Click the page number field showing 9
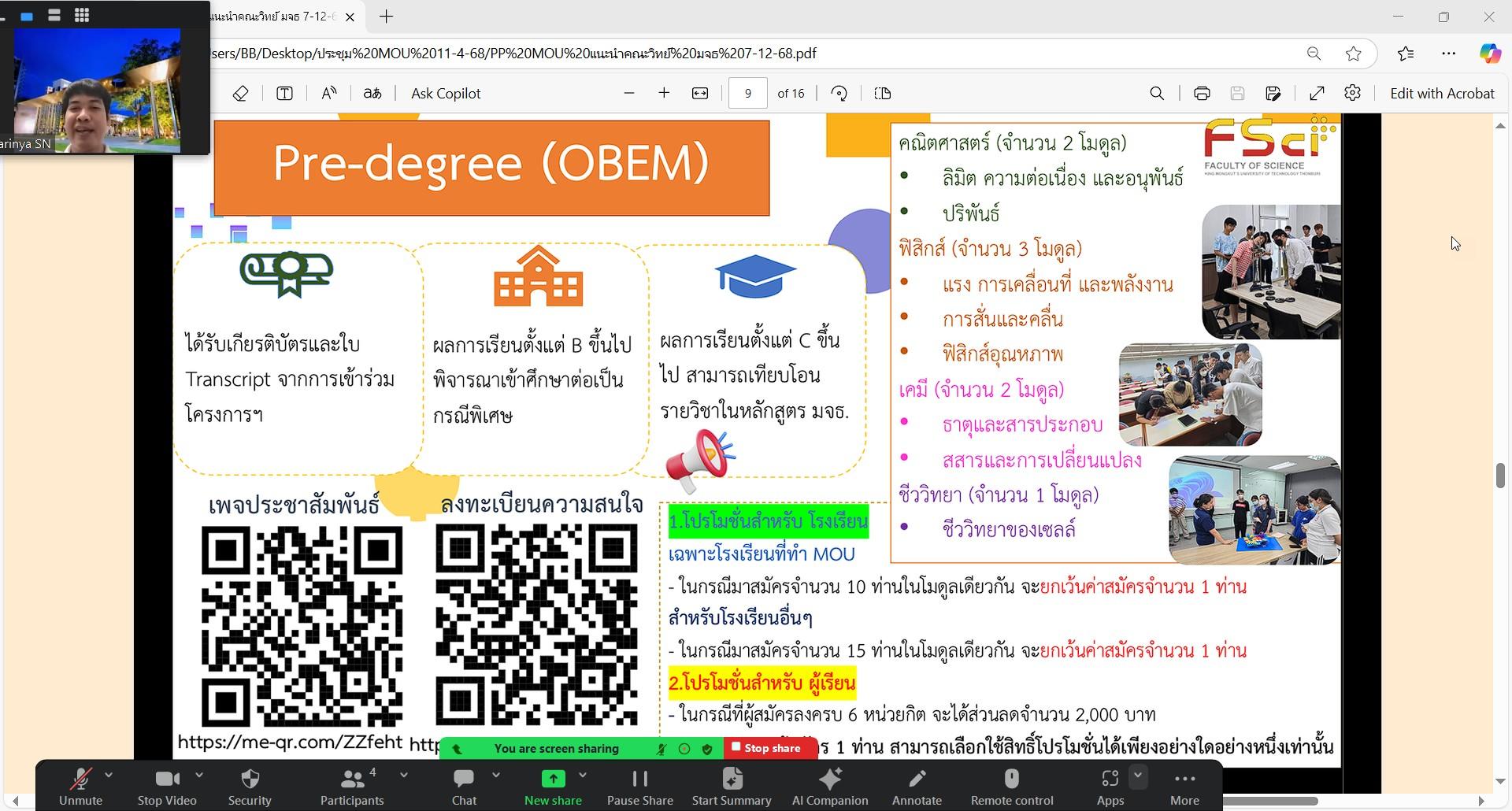The height and width of the screenshot is (811, 1512). (747, 93)
